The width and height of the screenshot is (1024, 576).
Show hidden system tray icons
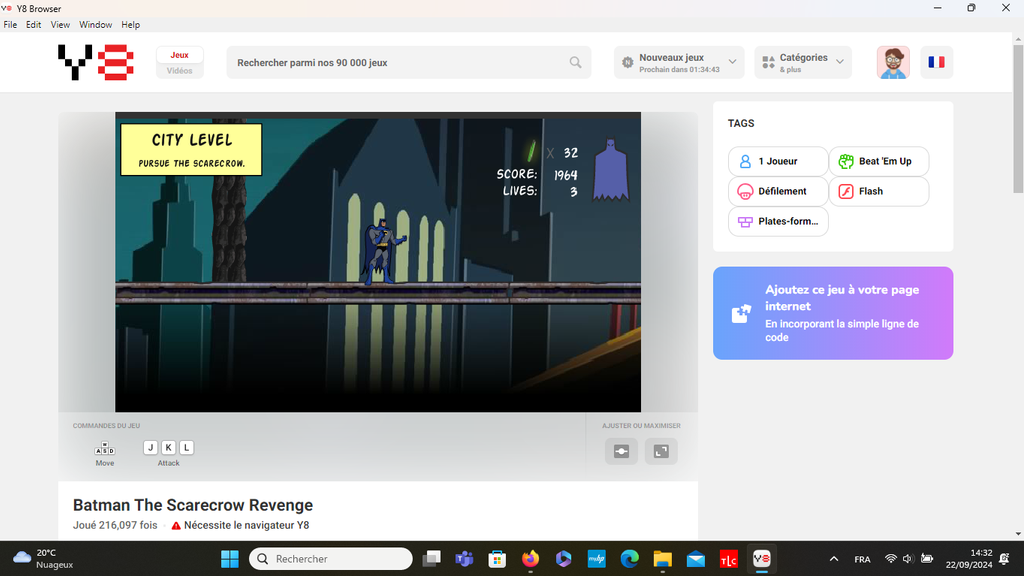click(834, 559)
